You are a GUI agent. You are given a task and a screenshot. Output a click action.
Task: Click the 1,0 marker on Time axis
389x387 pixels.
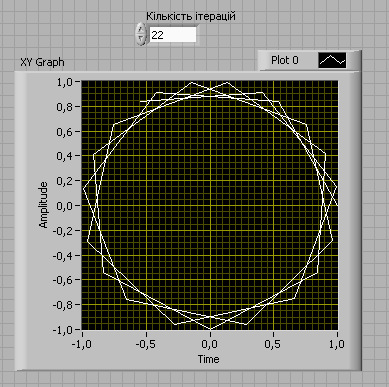coord(337,344)
